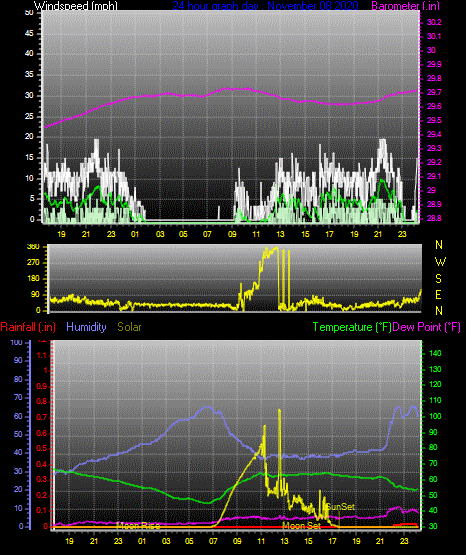Click barometer scale value 30.2
Viewport: 466px width, 555px height.
point(434,22)
